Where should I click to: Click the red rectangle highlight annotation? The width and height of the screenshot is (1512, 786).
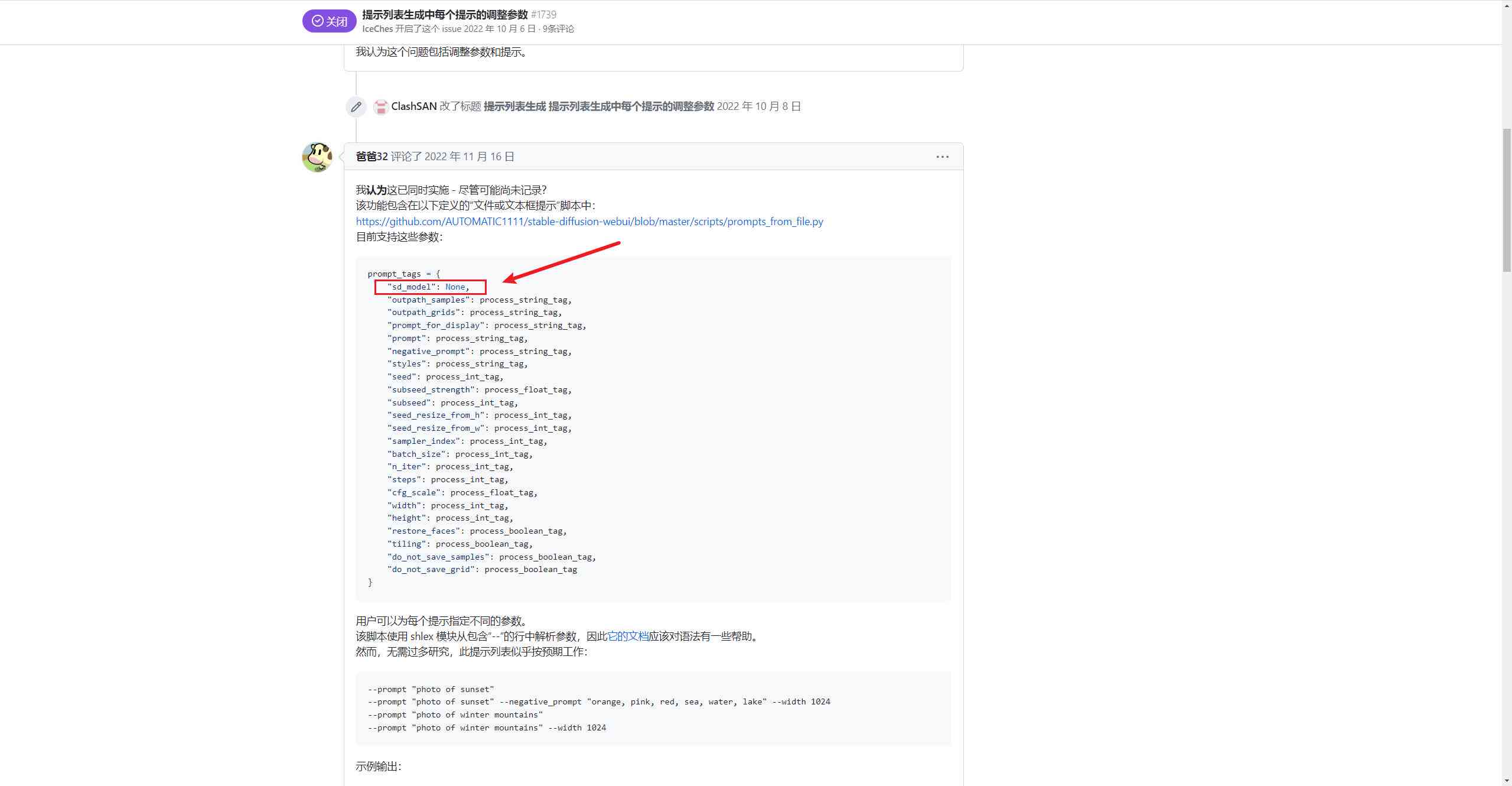[x=430, y=287]
